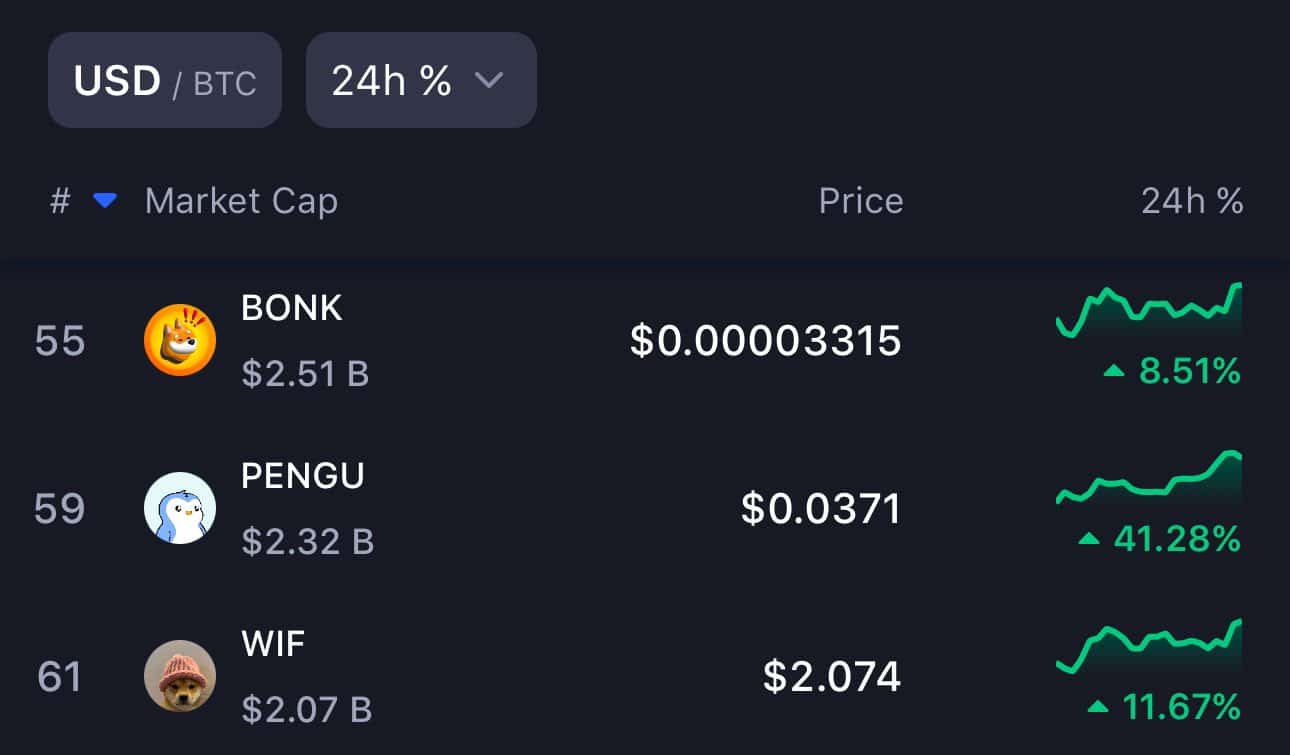The height and width of the screenshot is (755, 1290).
Task: Click the green up arrow beside 41.28%
Action: [x=1089, y=540]
